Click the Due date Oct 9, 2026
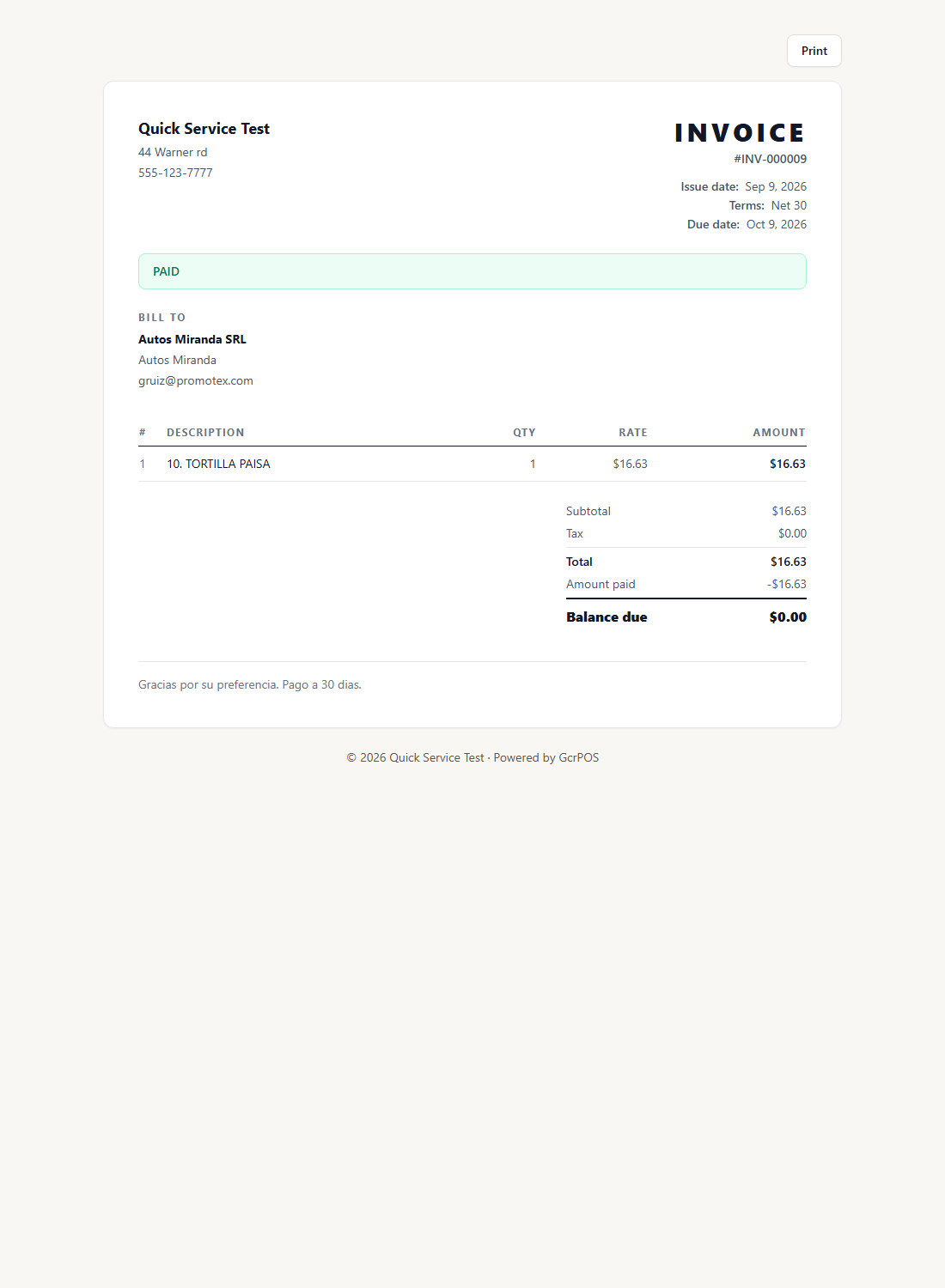Viewport: 945px width, 1288px height. click(776, 224)
